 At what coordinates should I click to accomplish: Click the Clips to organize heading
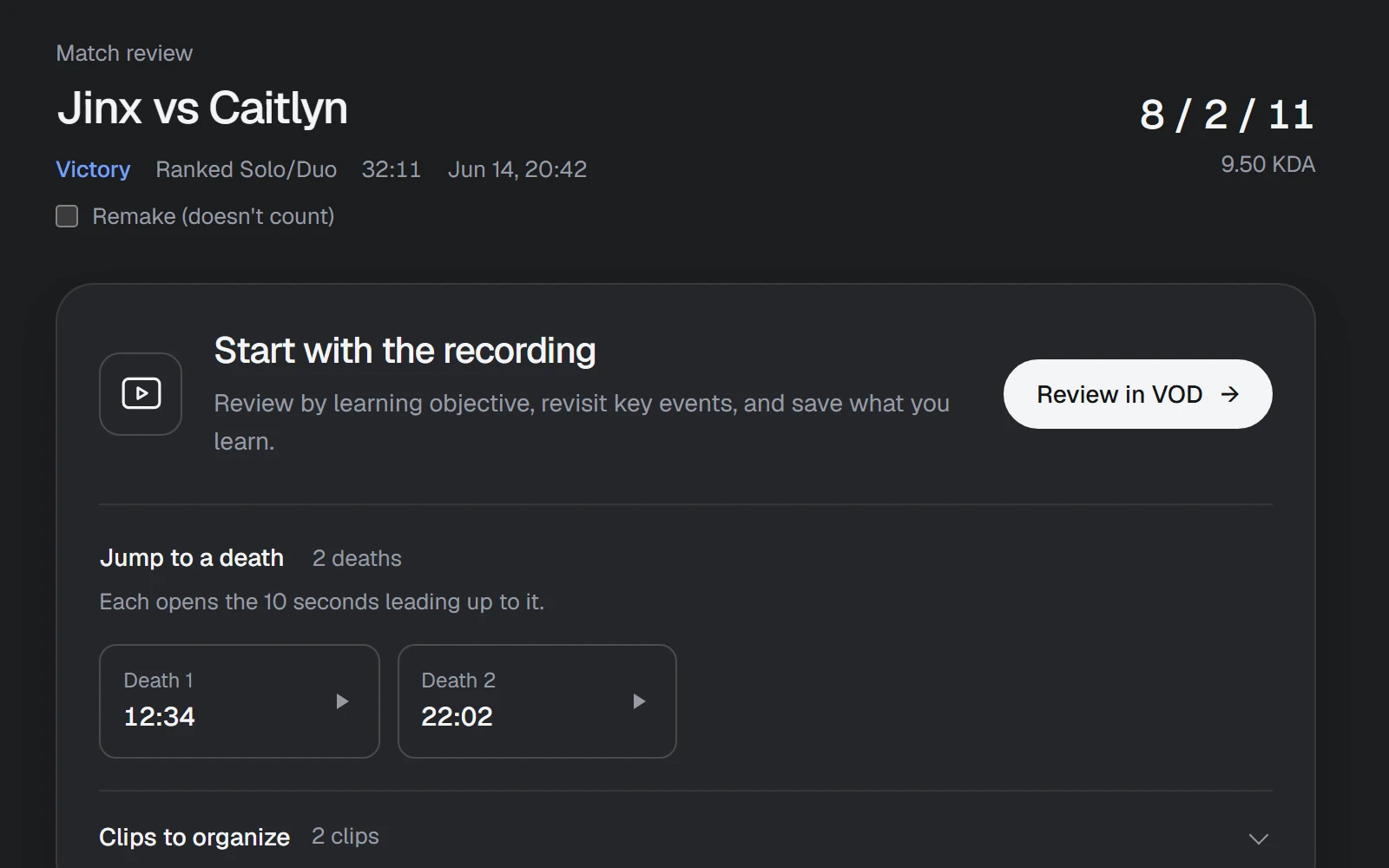point(194,837)
